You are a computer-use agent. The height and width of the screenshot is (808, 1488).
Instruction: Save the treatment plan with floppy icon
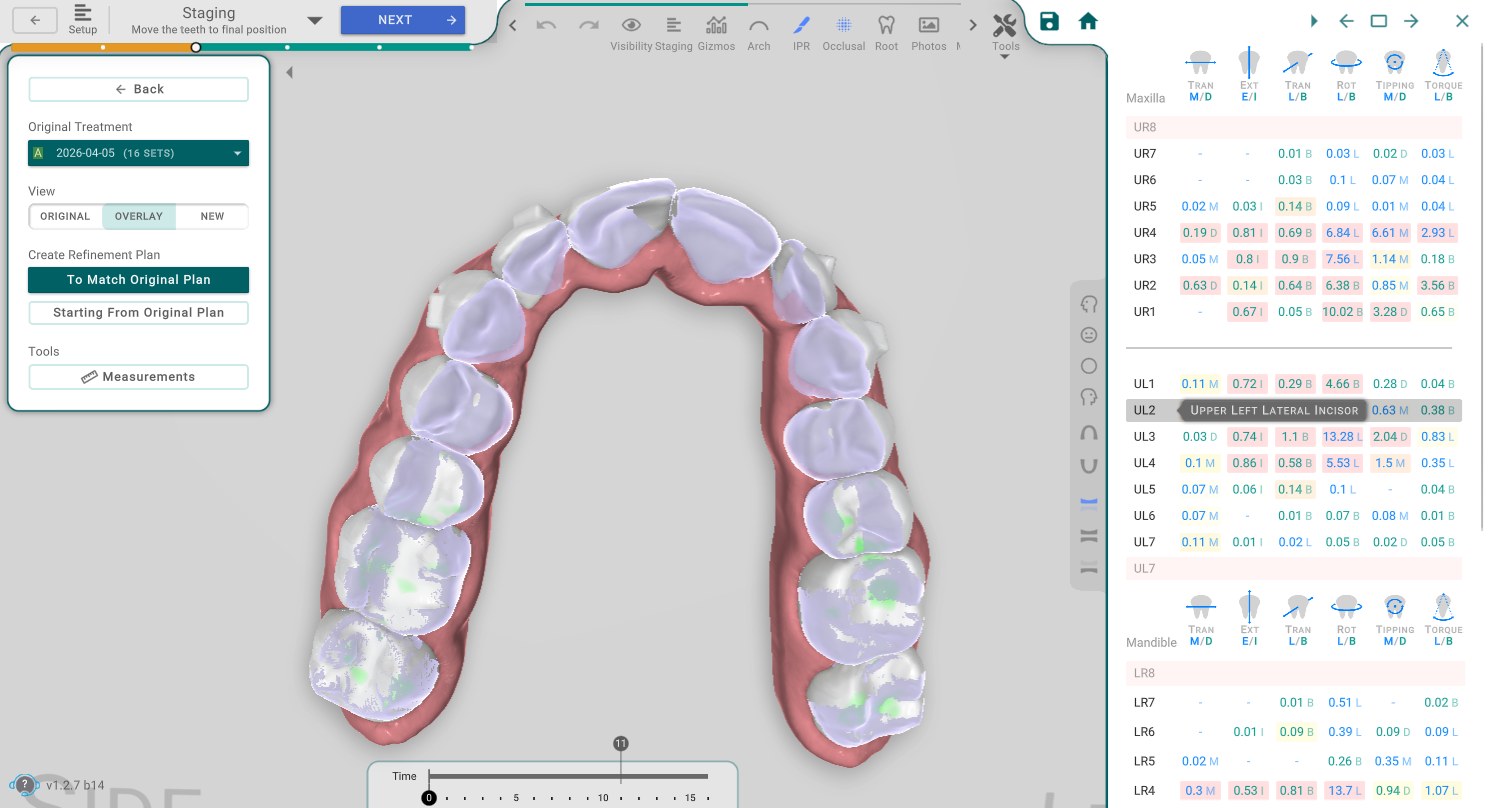click(x=1049, y=21)
